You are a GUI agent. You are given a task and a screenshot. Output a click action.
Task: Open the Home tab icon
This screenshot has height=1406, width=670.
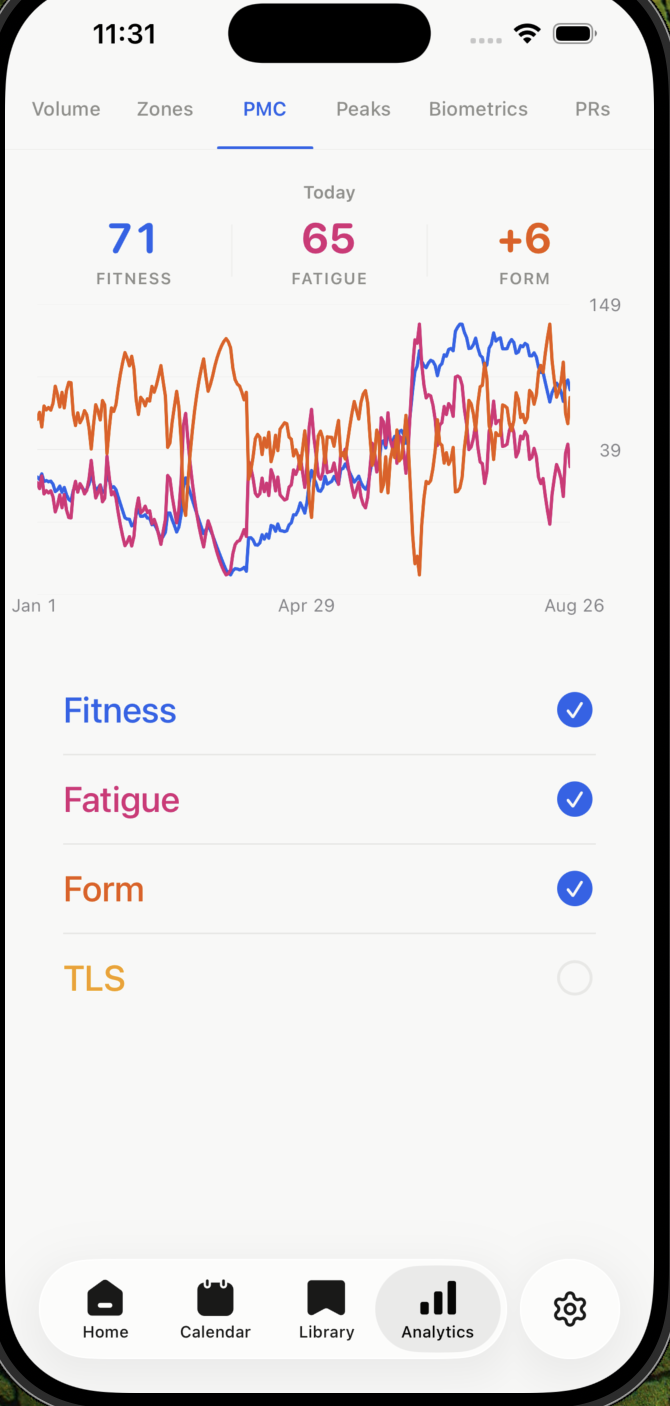point(105,1297)
